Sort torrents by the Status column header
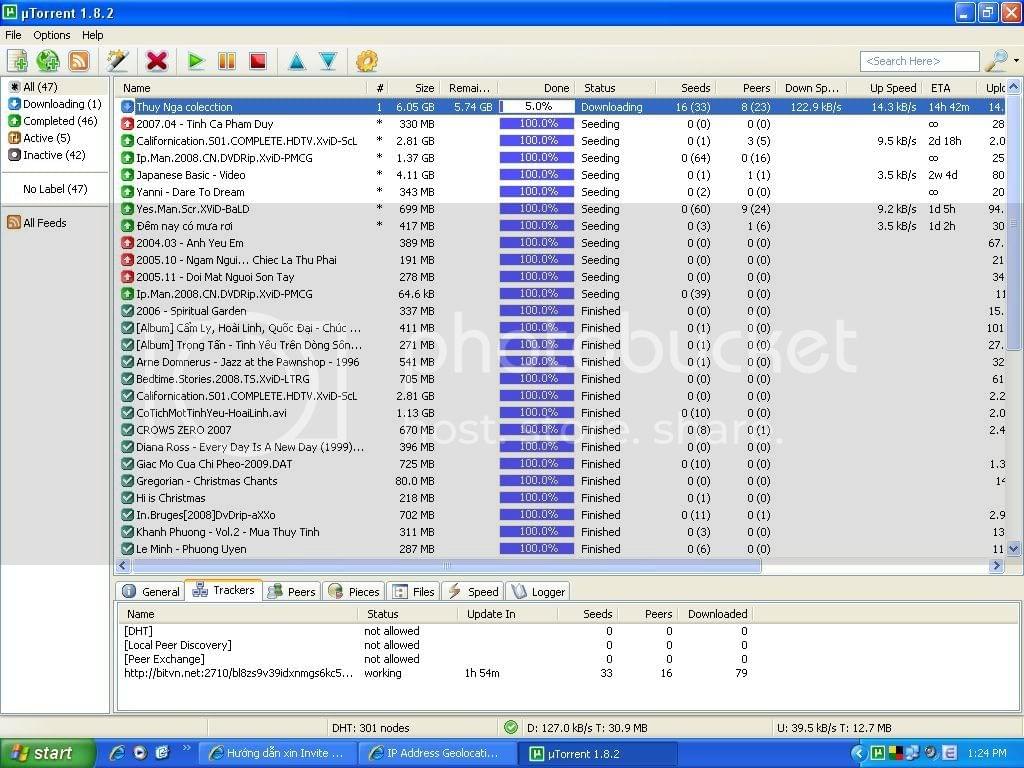The image size is (1024, 768). pyautogui.click(x=615, y=88)
